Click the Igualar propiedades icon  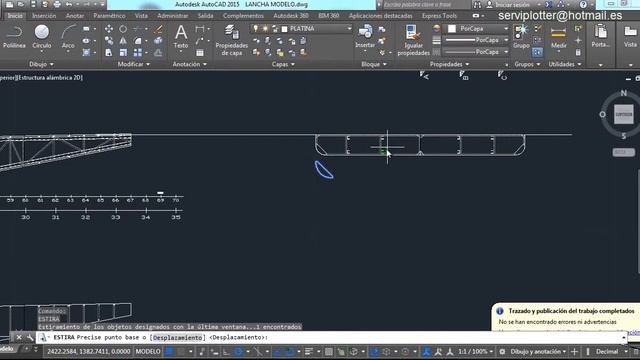[x=413, y=40]
